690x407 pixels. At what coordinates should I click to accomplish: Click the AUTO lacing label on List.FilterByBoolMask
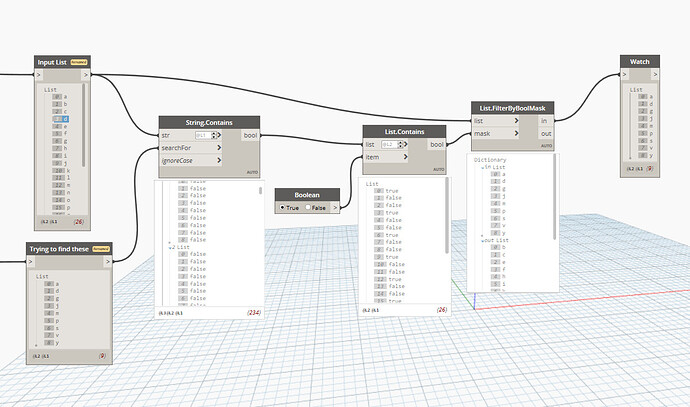tap(546, 146)
